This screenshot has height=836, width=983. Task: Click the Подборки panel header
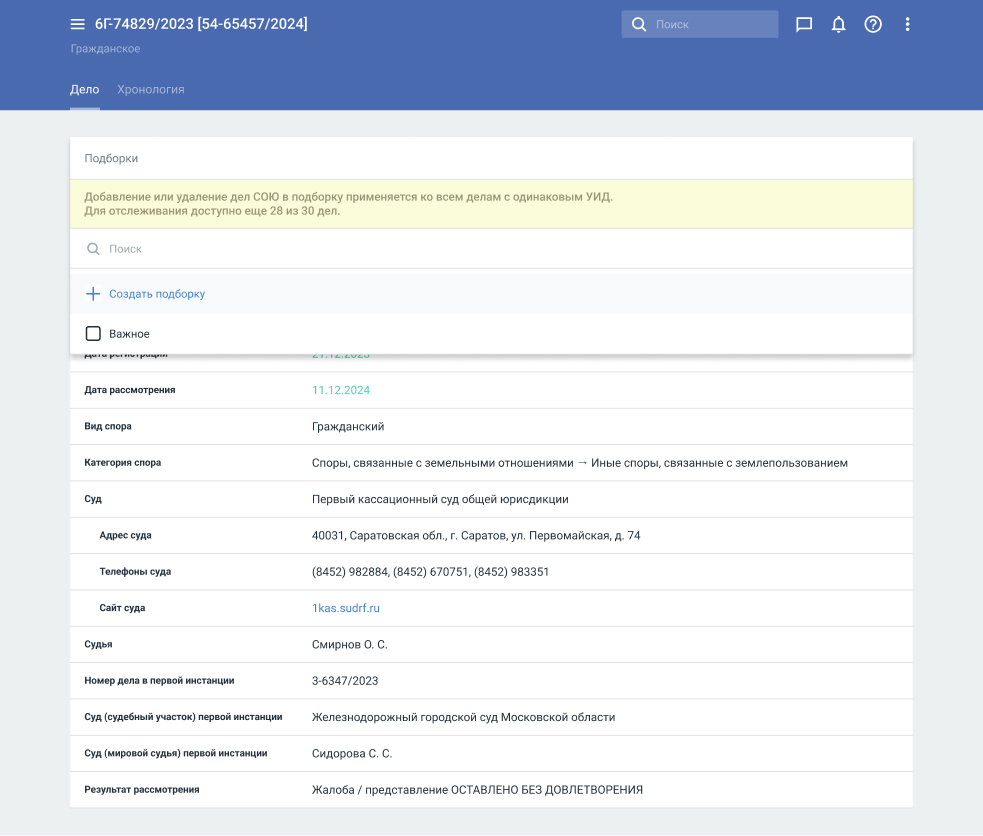pyautogui.click(x=111, y=158)
